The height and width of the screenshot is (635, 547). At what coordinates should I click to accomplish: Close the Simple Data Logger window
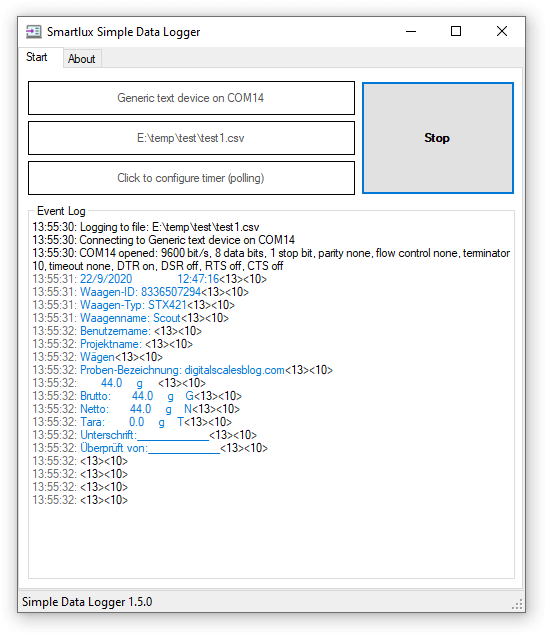click(502, 32)
